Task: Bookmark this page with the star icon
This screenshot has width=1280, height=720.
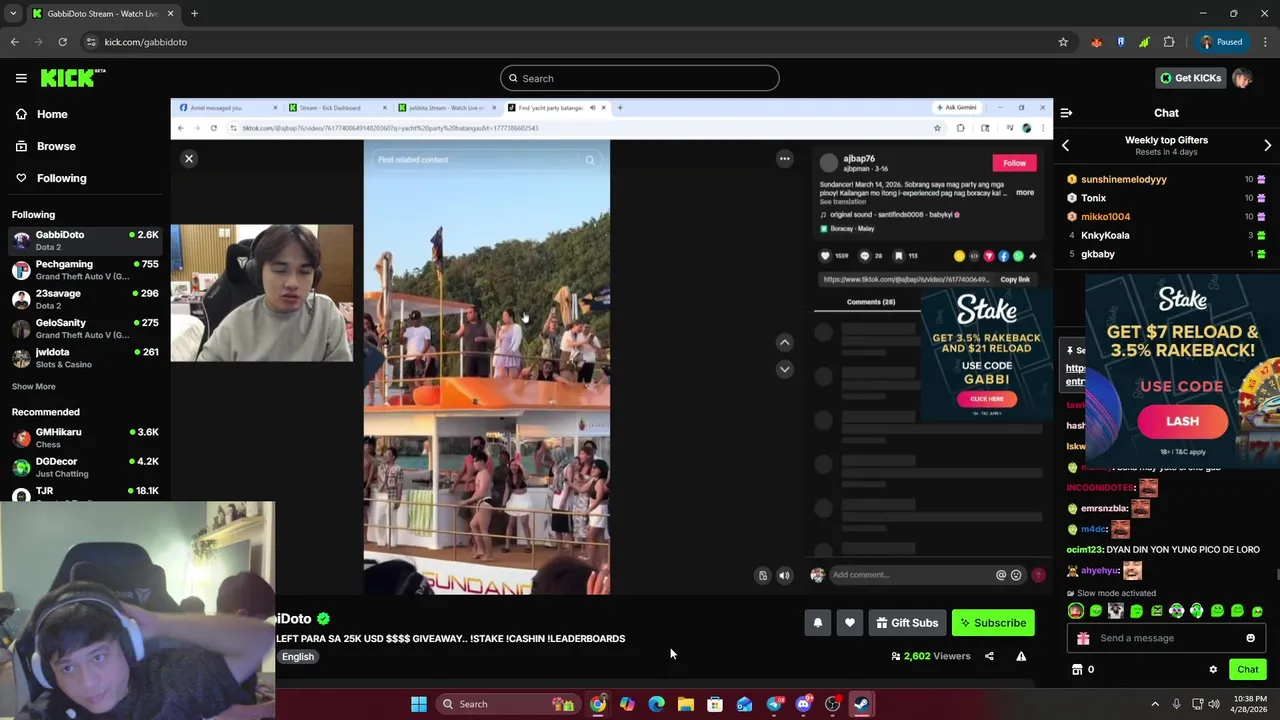Action: (1063, 42)
